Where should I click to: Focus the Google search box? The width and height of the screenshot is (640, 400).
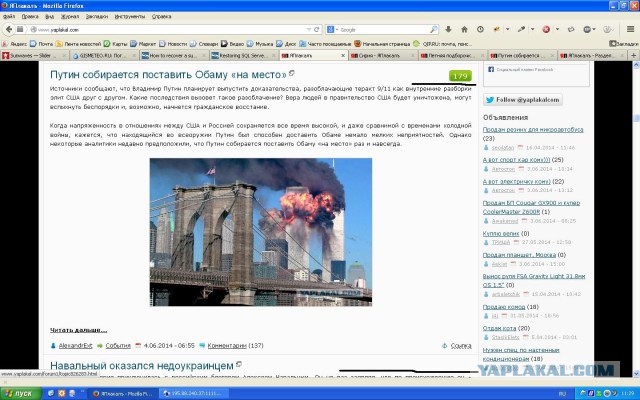point(384,29)
